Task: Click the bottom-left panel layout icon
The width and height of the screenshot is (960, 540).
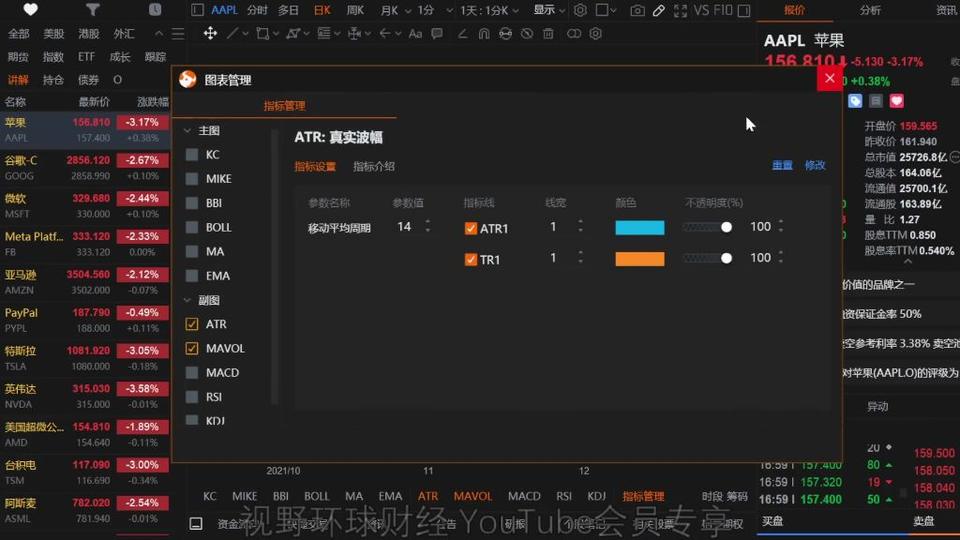Action: [196, 523]
